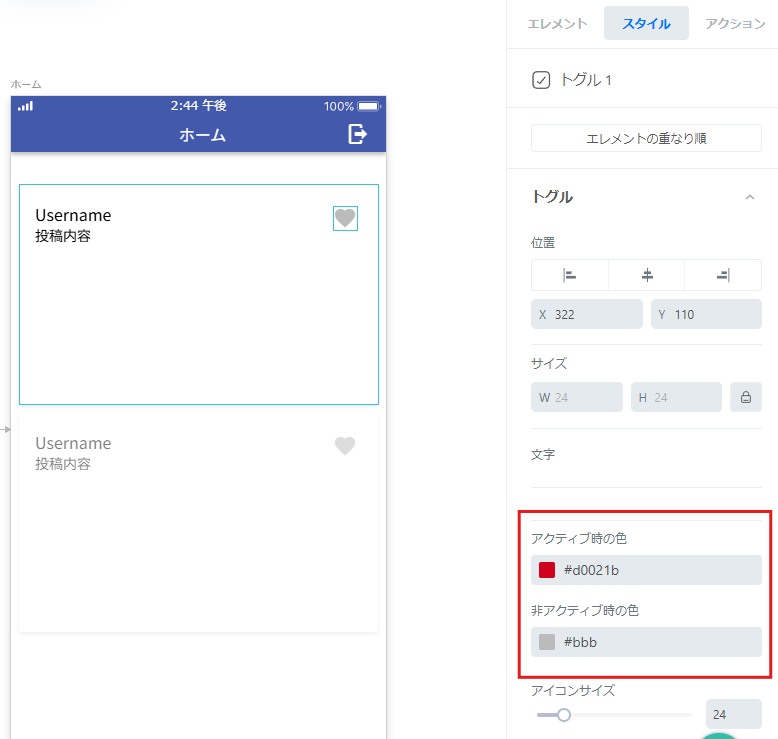Click the エレメントの重なり順 button
This screenshot has height=739, width=778.
[x=646, y=138]
